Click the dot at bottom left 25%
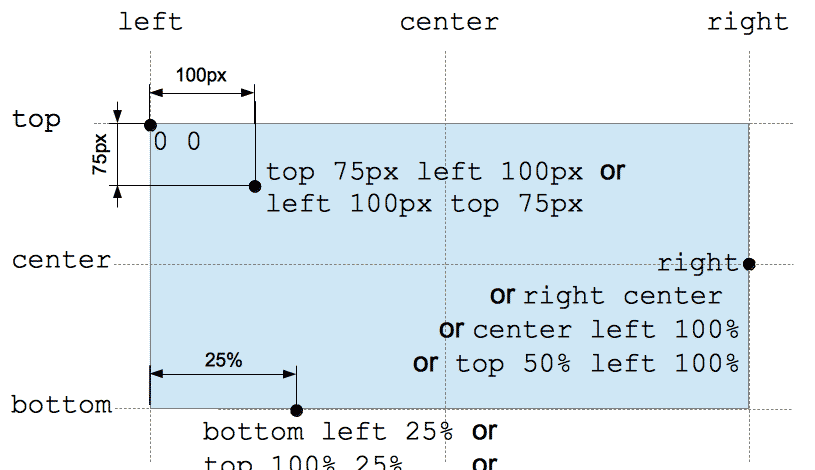 click(296, 410)
